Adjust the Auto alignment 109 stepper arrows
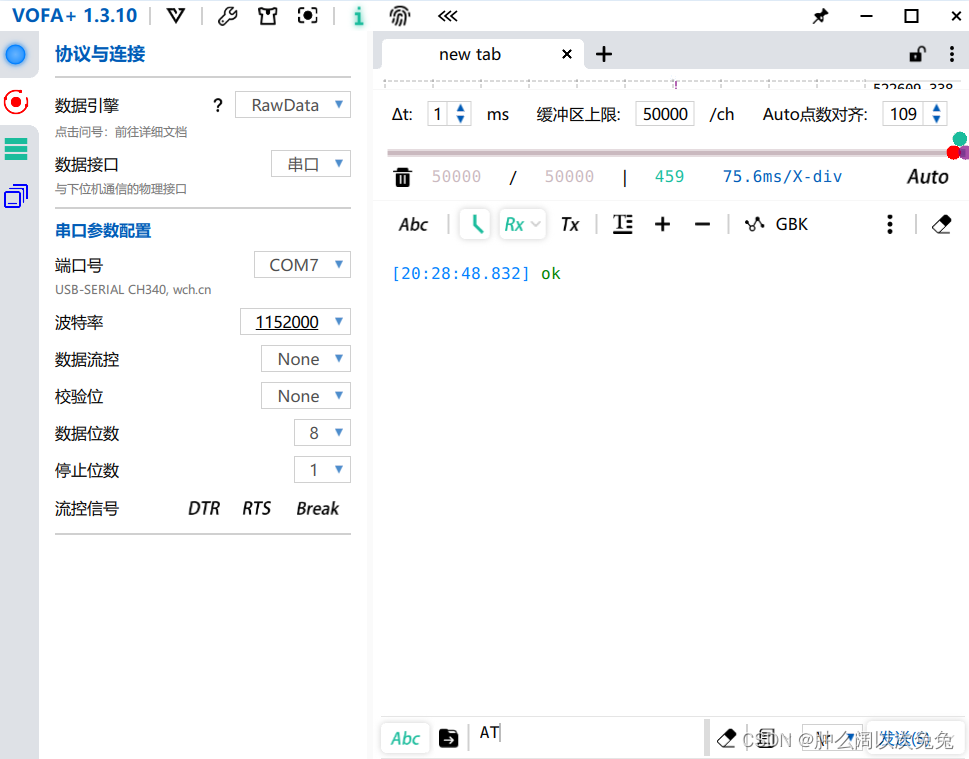The width and height of the screenshot is (969, 759). point(937,114)
